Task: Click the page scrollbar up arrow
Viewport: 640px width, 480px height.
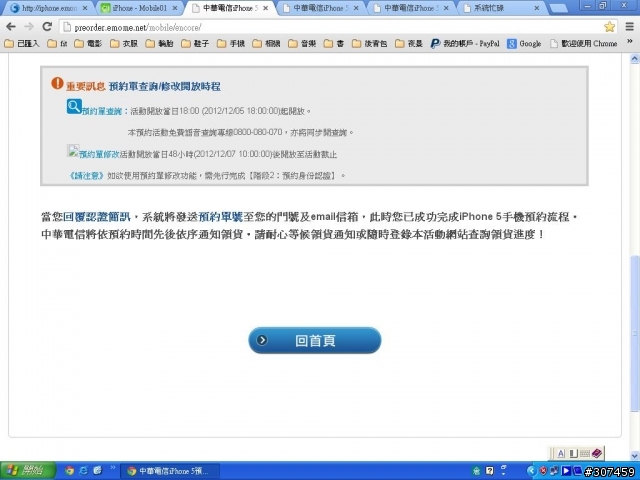Action: pyautogui.click(x=634, y=59)
